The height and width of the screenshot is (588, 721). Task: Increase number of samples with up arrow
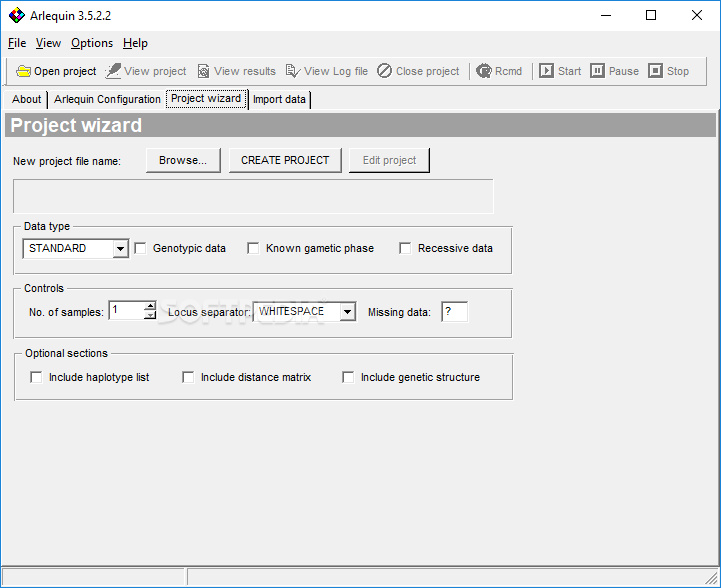point(150,306)
